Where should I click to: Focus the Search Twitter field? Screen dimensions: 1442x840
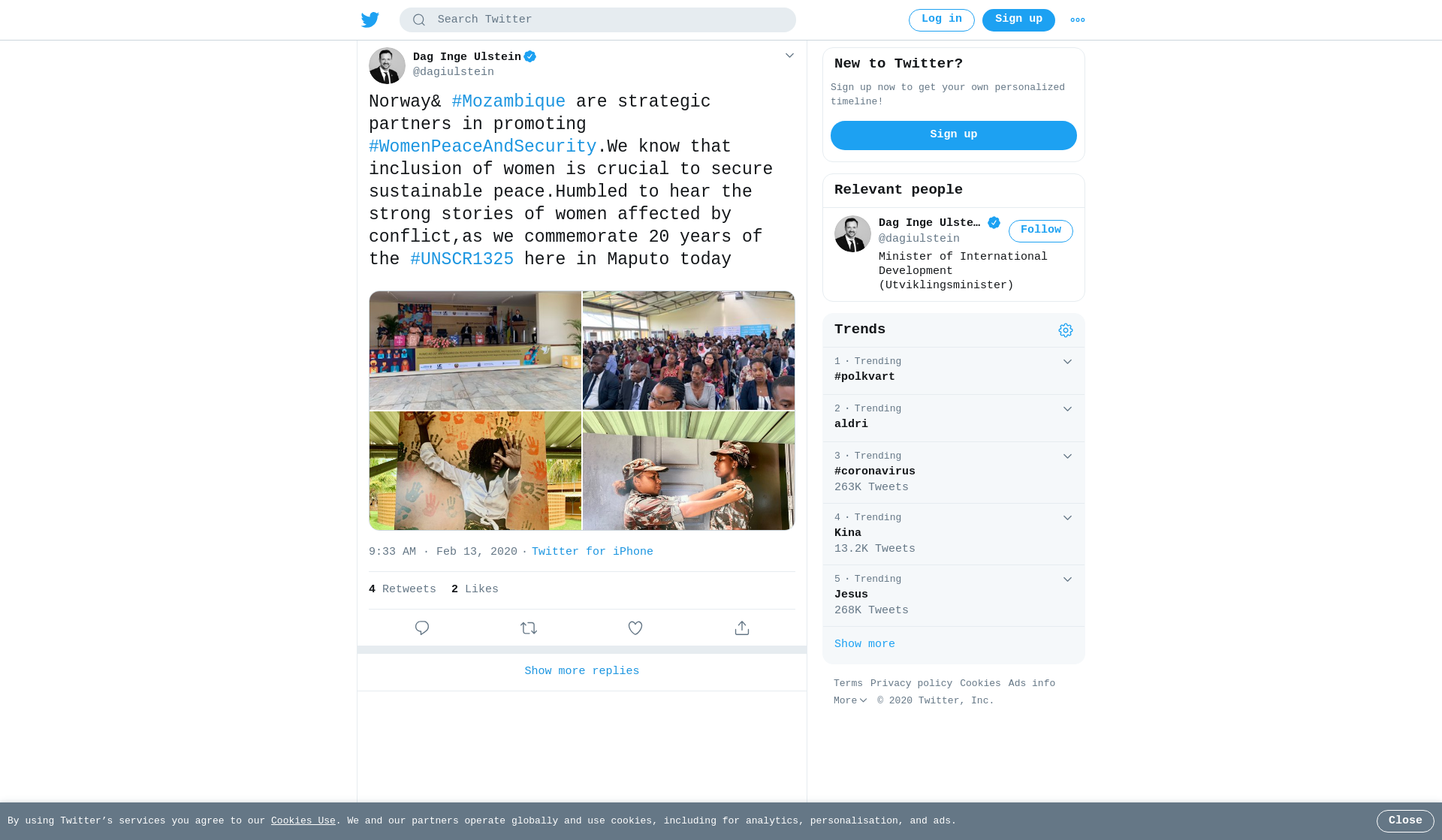click(x=598, y=20)
